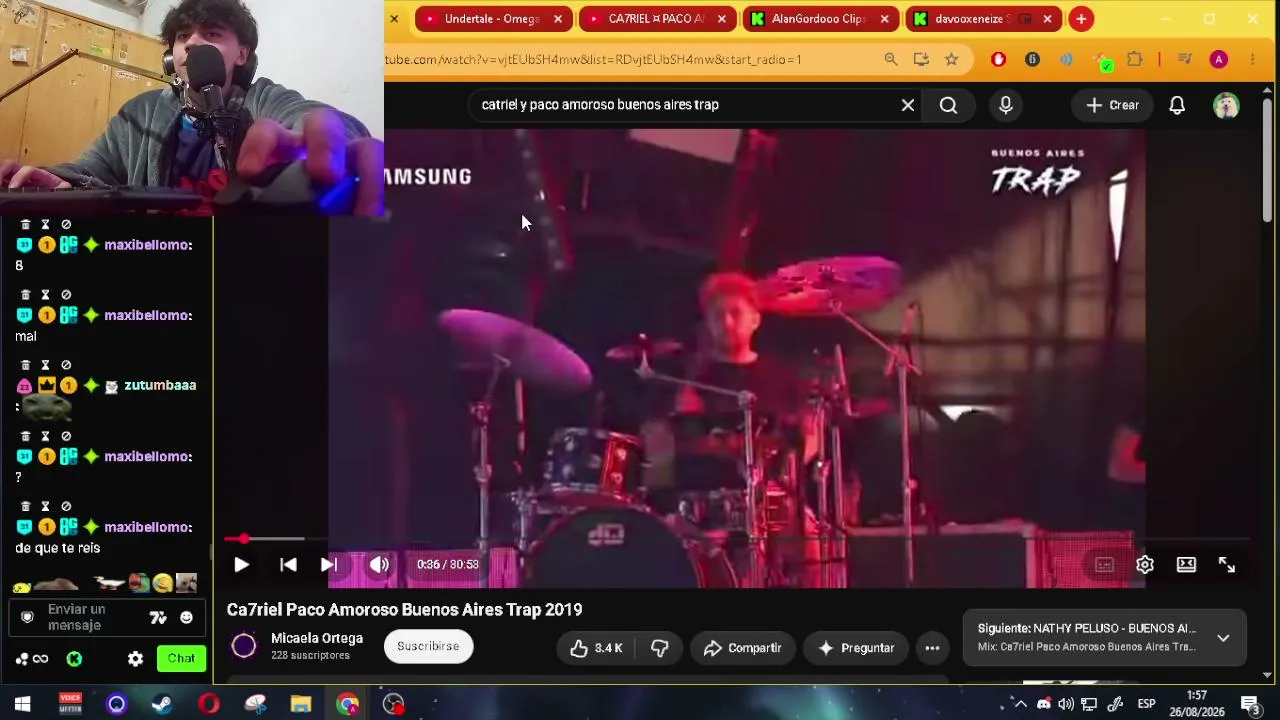Image resolution: width=1280 pixels, height=720 pixels.
Task: Open File Explorer from the taskbar
Action: [x=301, y=704]
